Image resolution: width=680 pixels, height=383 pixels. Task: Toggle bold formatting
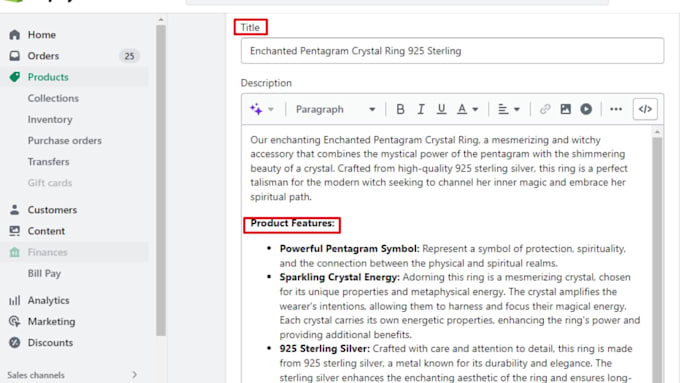[400, 109]
